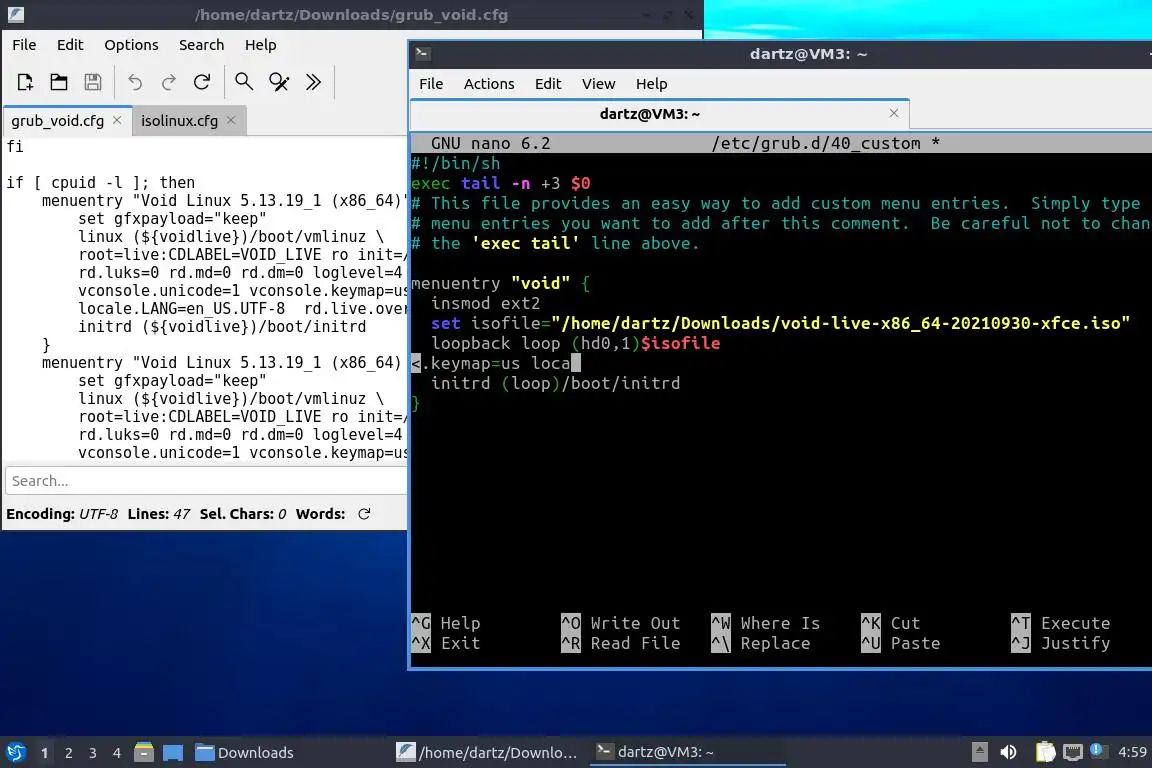Click the ^R Read File shortcut in nano
Viewport: 1152px width, 768px height.
tap(621, 643)
